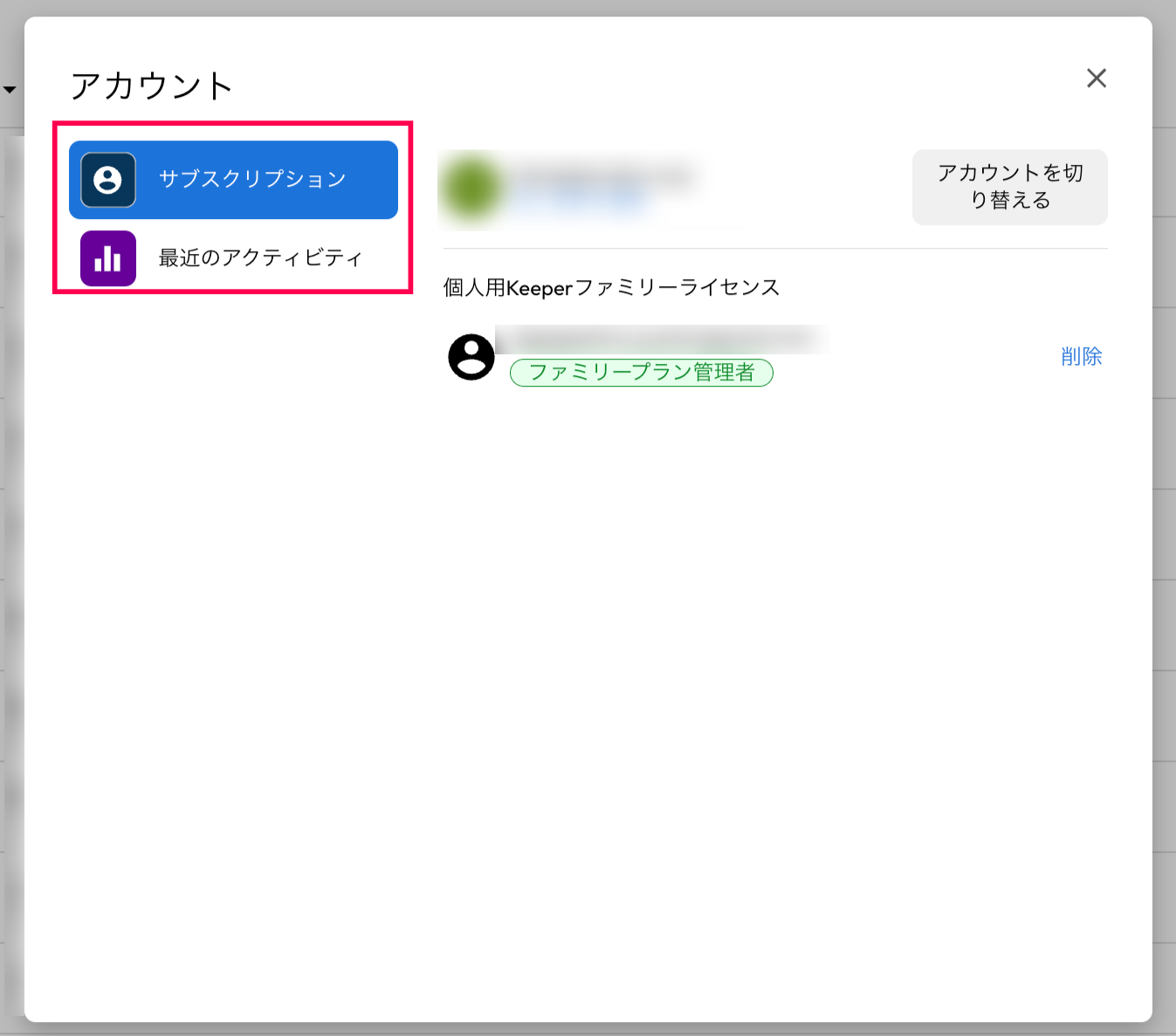Click the blurred family member email address

(659, 339)
